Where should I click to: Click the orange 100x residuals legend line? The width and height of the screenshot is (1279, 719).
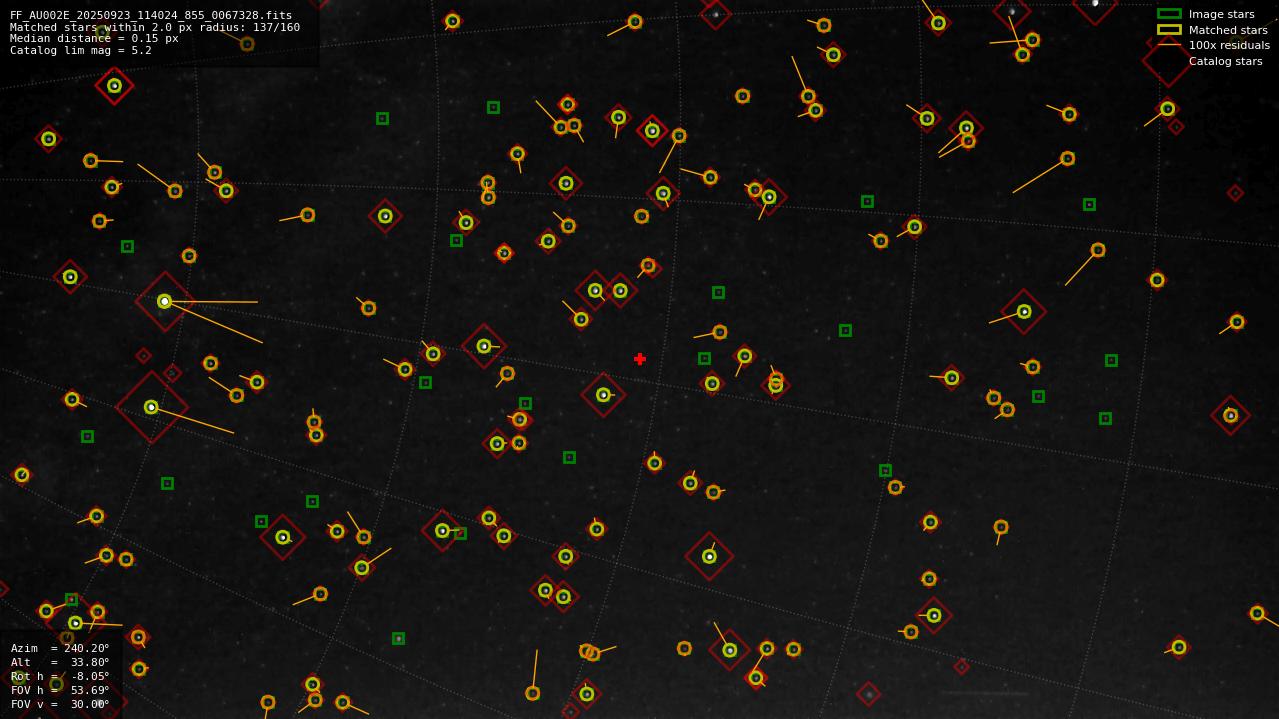point(1168,45)
